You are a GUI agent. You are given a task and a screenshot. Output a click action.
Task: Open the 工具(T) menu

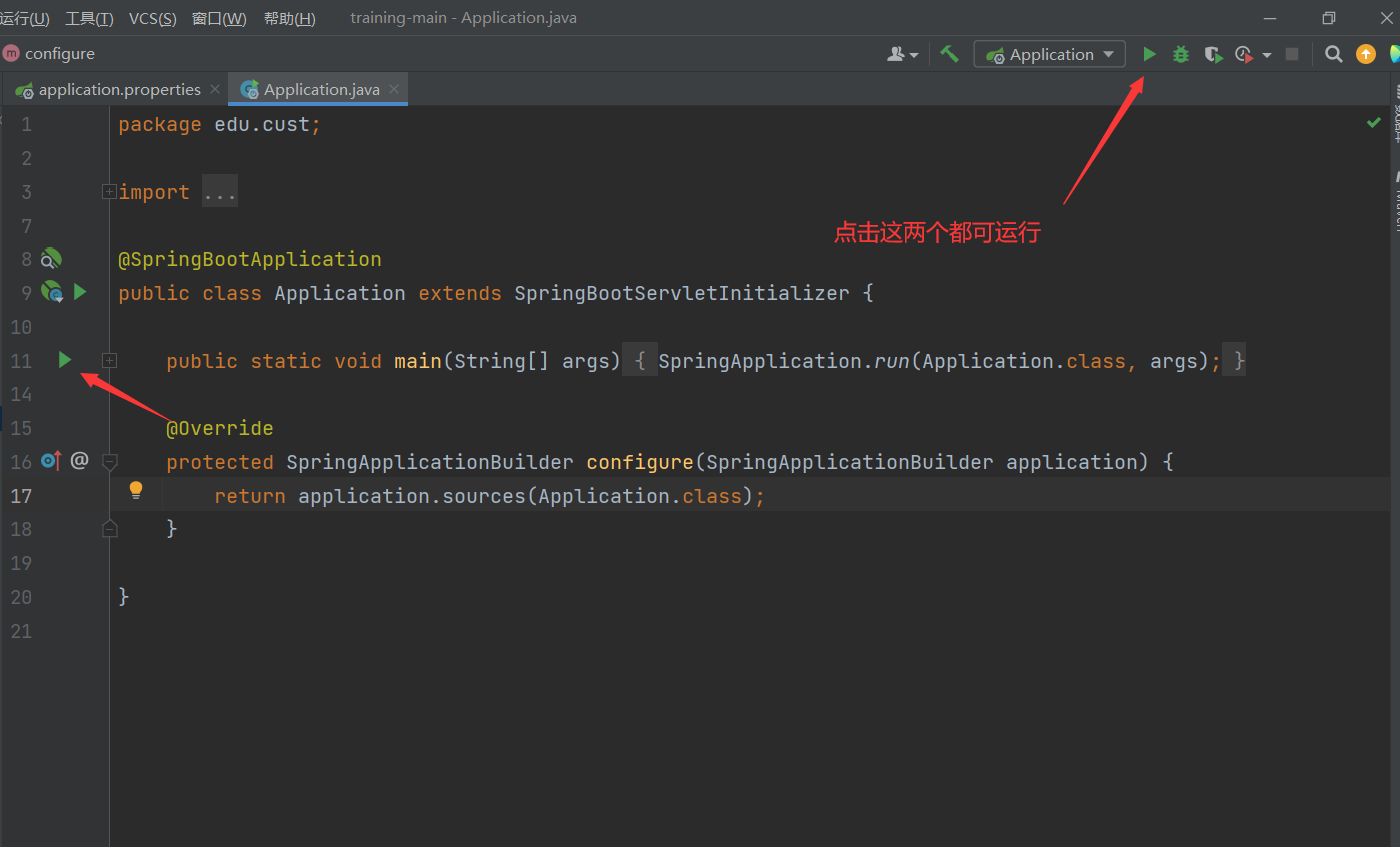pos(89,18)
